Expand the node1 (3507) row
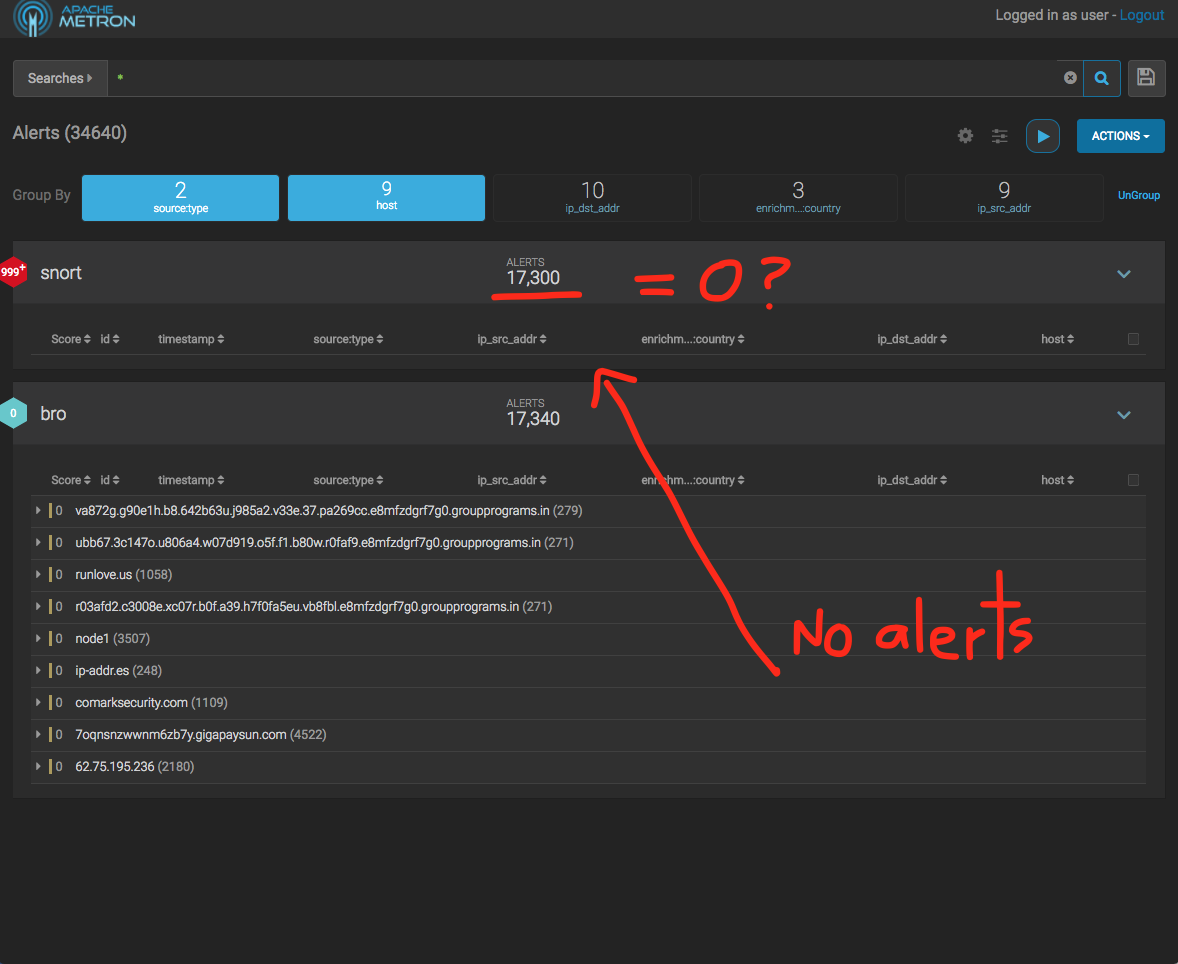The width and height of the screenshot is (1178, 964). 38,639
